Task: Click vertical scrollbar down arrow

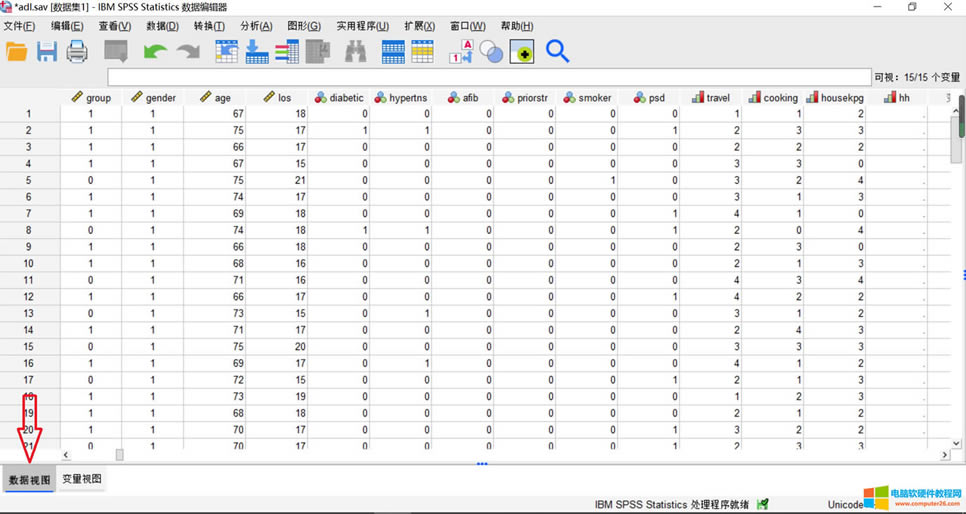Action: point(956,443)
